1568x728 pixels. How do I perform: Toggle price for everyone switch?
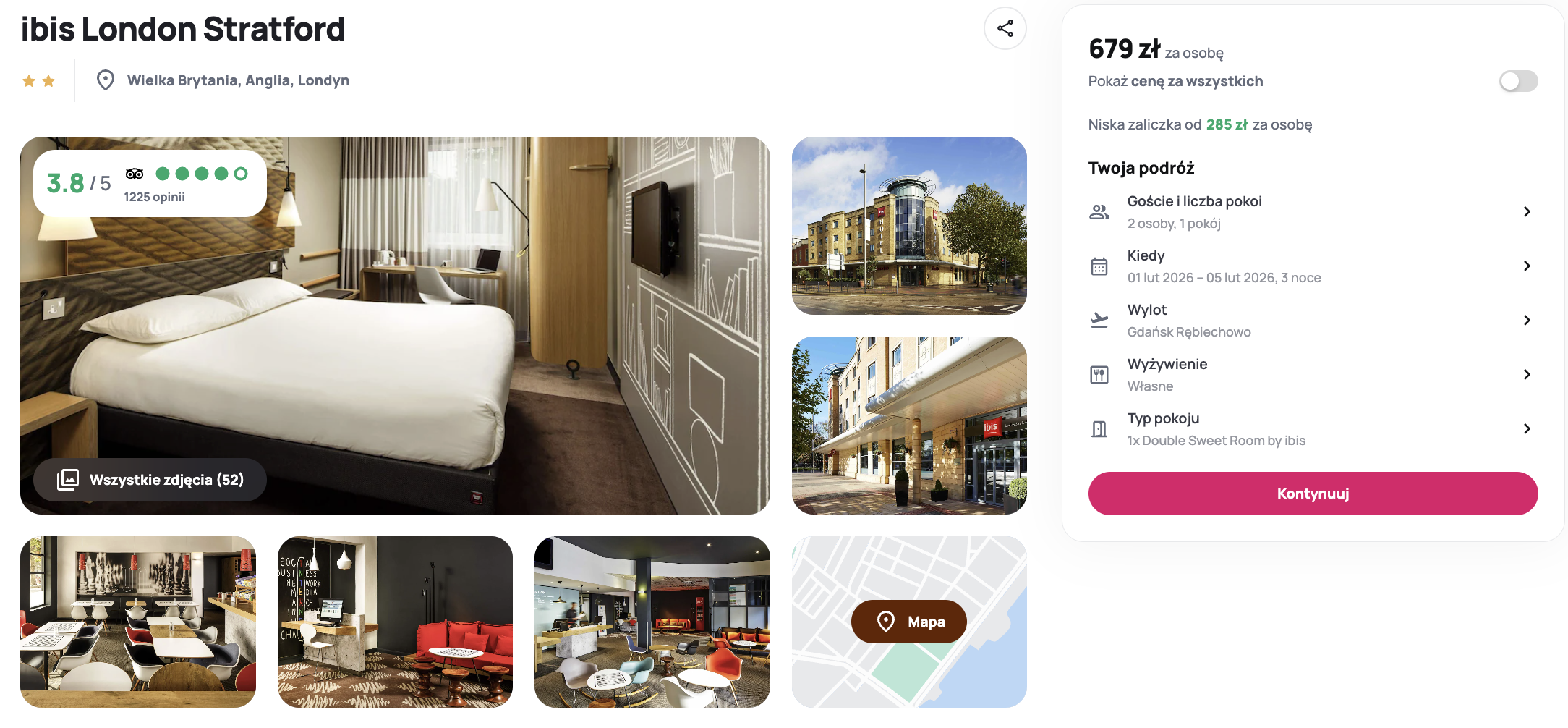1518,81
